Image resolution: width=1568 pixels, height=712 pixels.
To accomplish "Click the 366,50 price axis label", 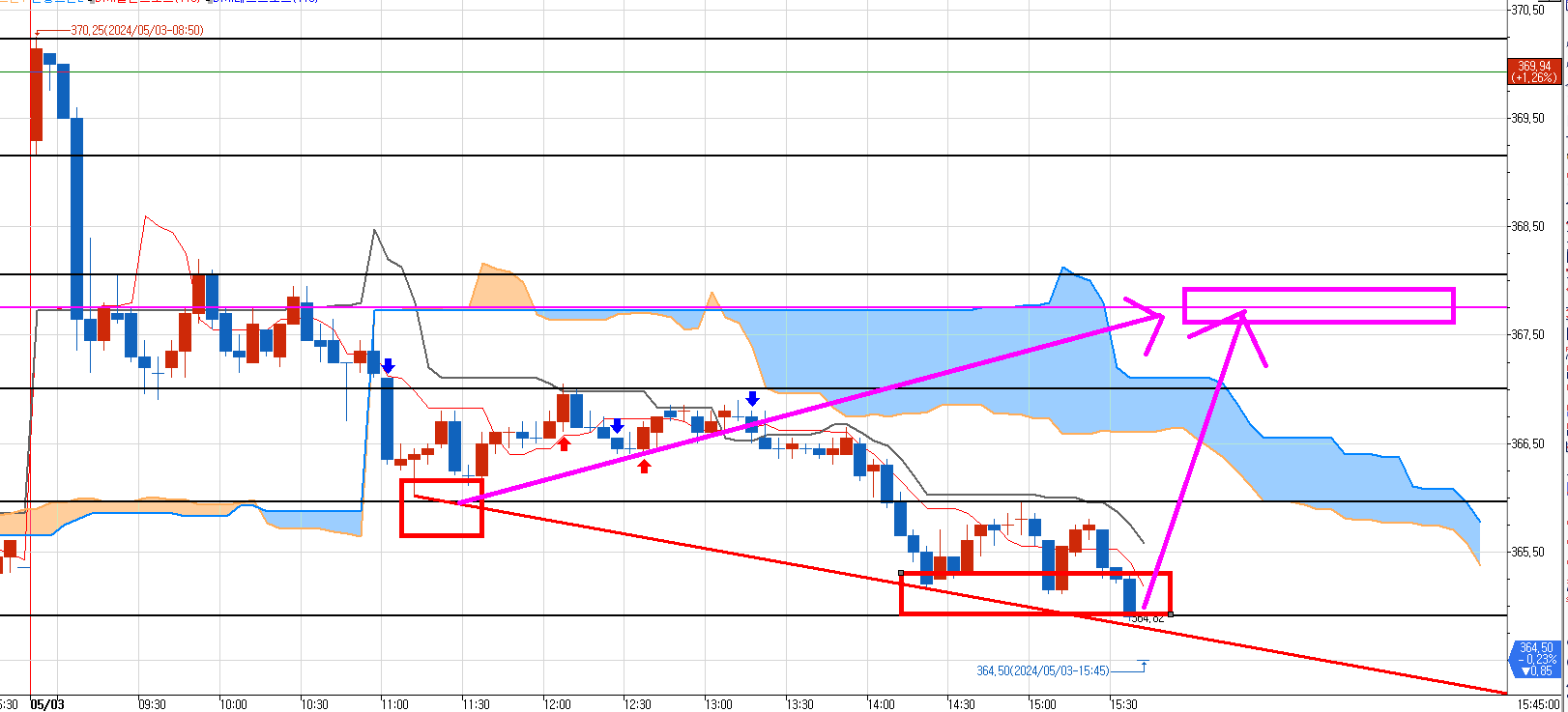I will click(x=1528, y=443).
